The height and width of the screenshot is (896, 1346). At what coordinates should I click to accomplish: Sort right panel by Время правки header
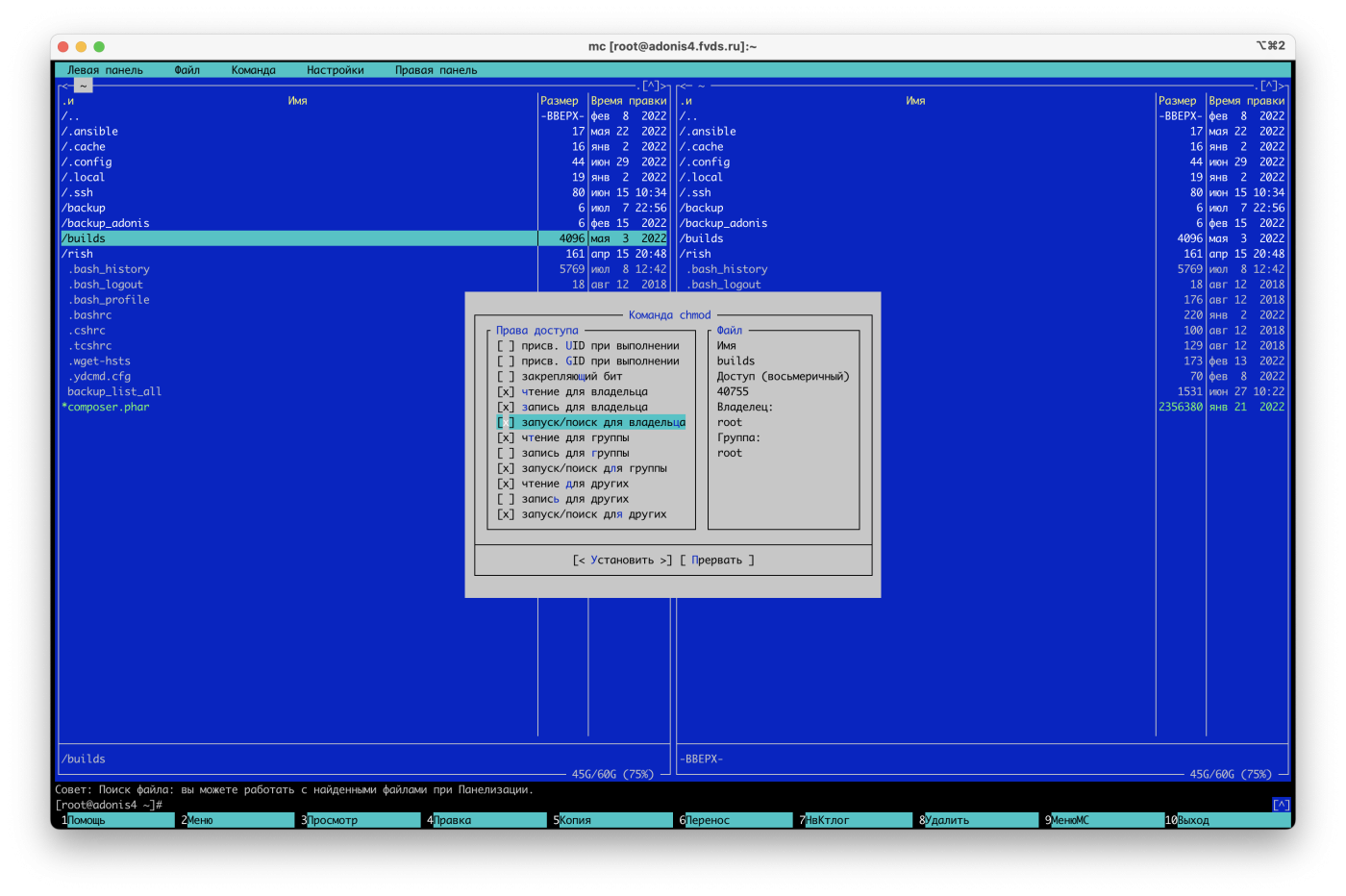point(1247,101)
